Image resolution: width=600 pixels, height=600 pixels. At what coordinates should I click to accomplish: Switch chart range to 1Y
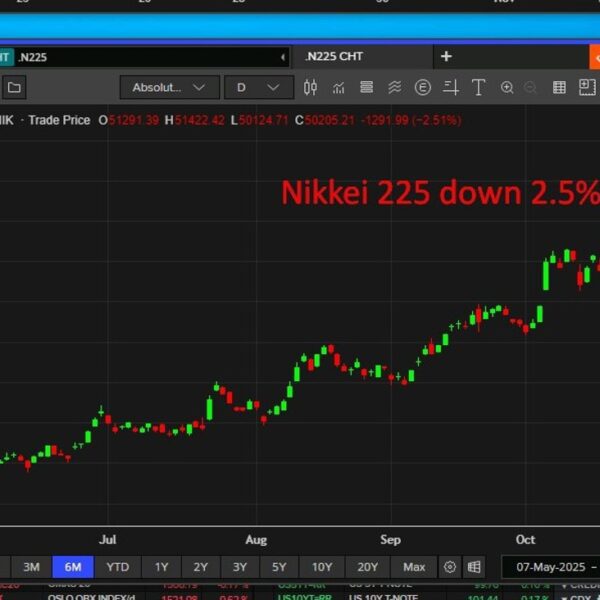click(161, 567)
